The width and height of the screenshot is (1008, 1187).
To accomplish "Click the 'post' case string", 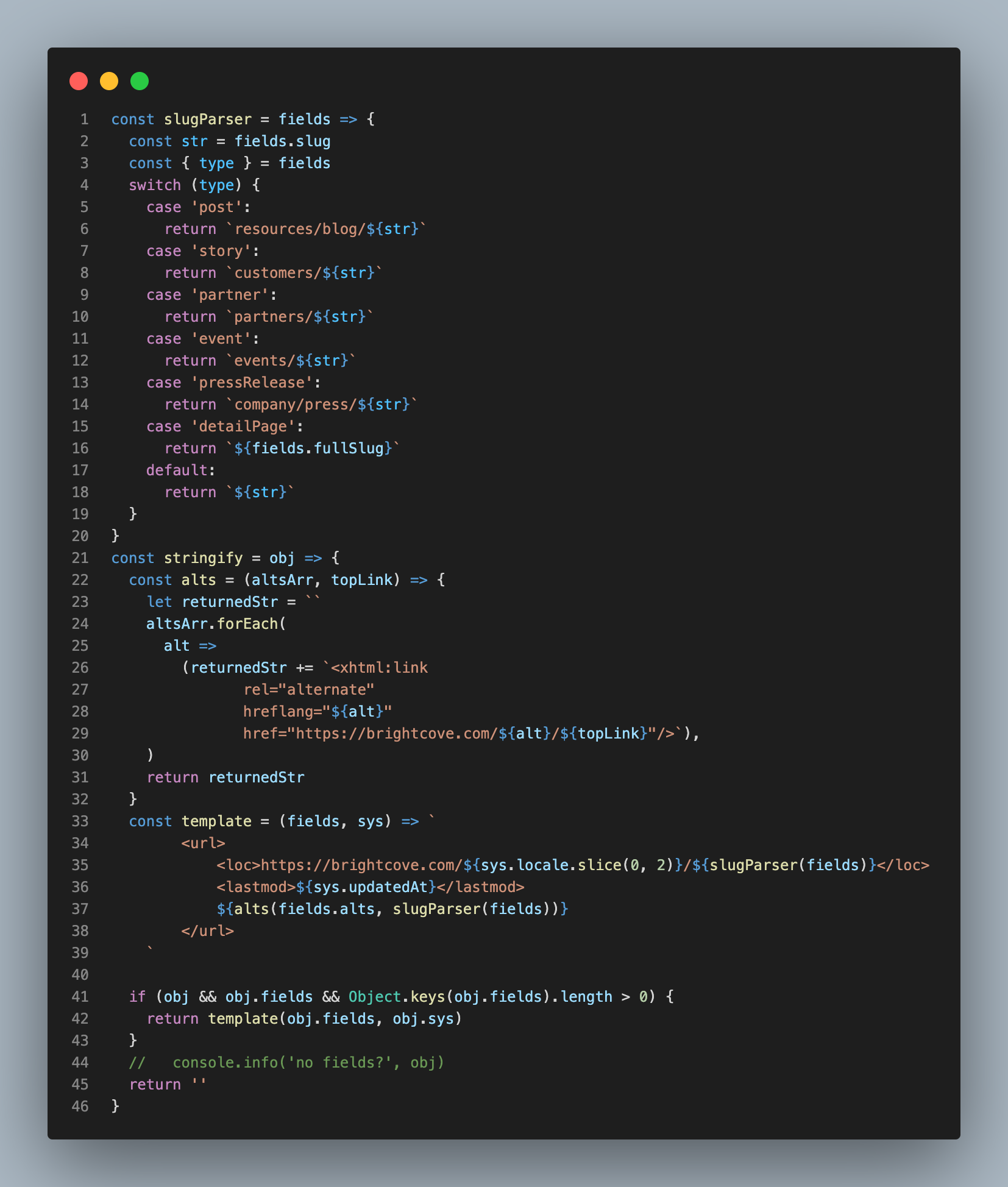I will tap(216, 207).
